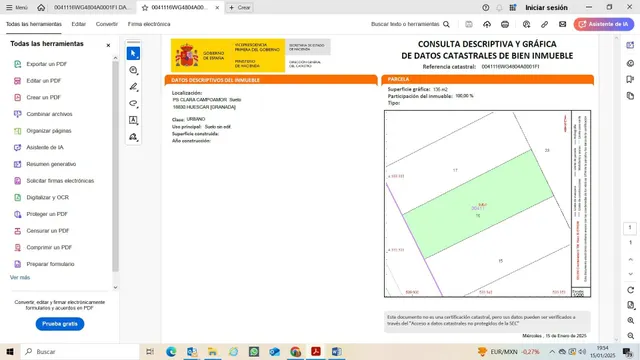Image resolution: width=640 pixels, height=360 pixels.
Task: Go to next page arrow
Action: click(x=631, y=274)
